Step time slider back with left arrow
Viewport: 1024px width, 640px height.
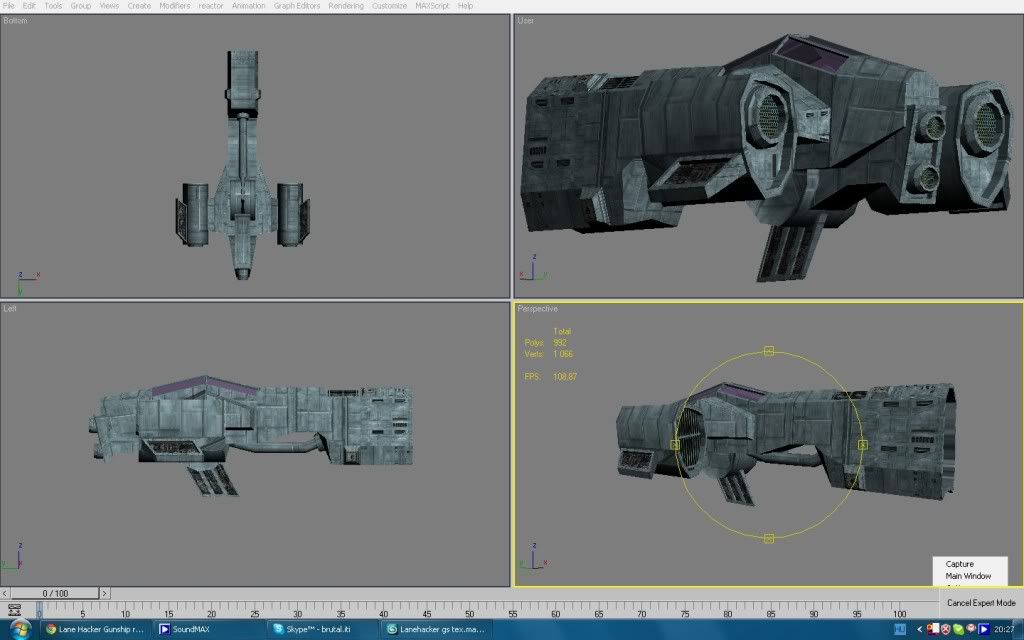tap(6, 594)
